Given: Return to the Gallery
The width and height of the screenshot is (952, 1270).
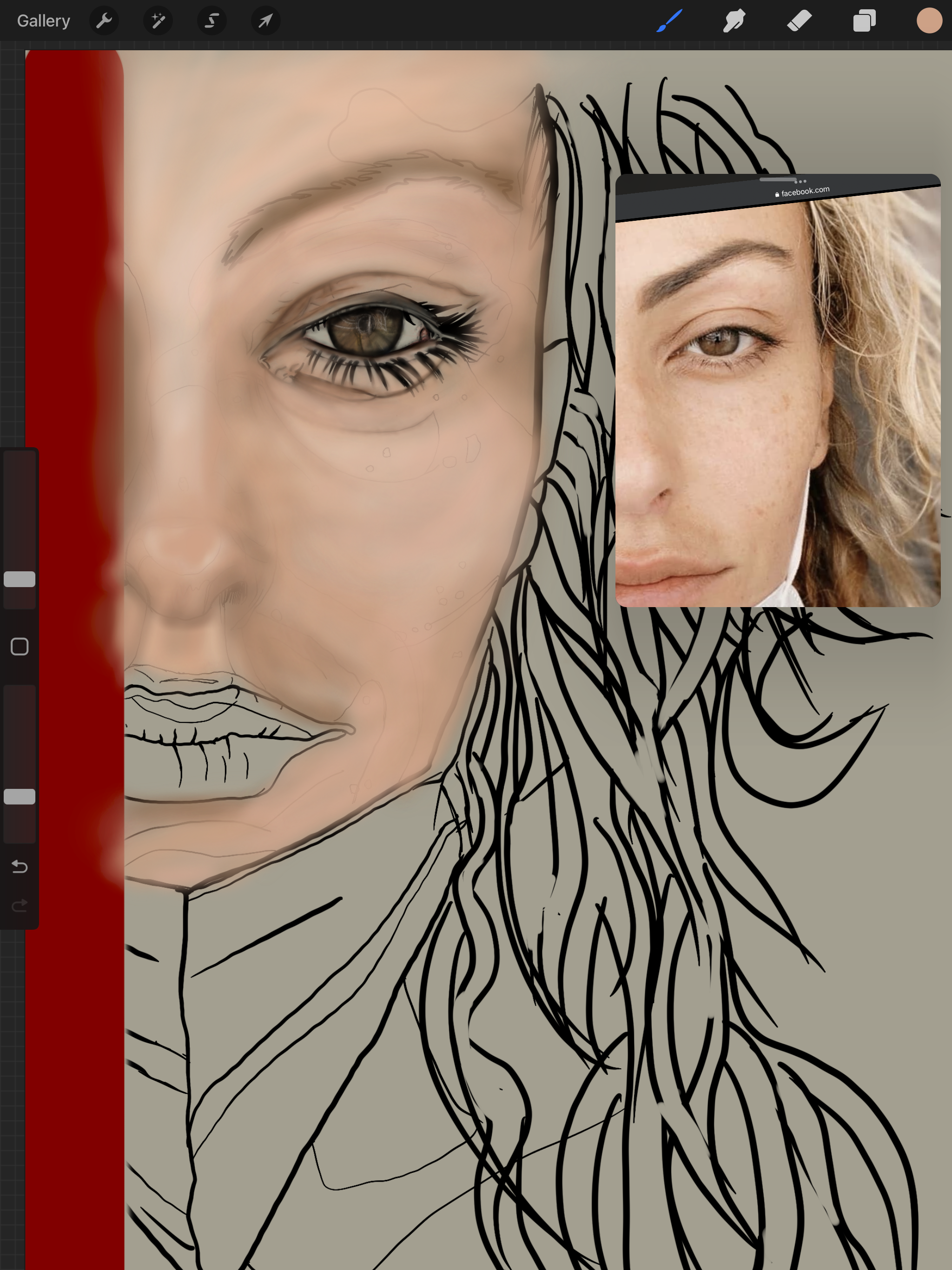Looking at the screenshot, I should [43, 20].
